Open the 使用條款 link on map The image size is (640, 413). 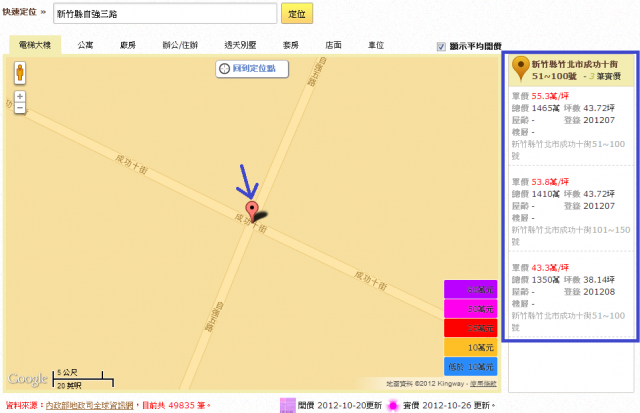click(x=483, y=384)
